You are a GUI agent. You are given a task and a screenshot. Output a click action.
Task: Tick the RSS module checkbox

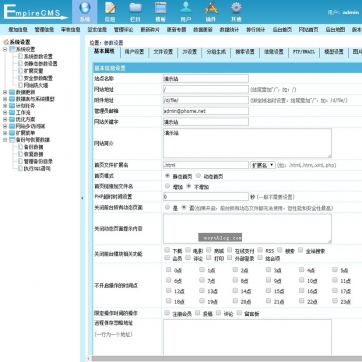pyautogui.click(x=259, y=250)
